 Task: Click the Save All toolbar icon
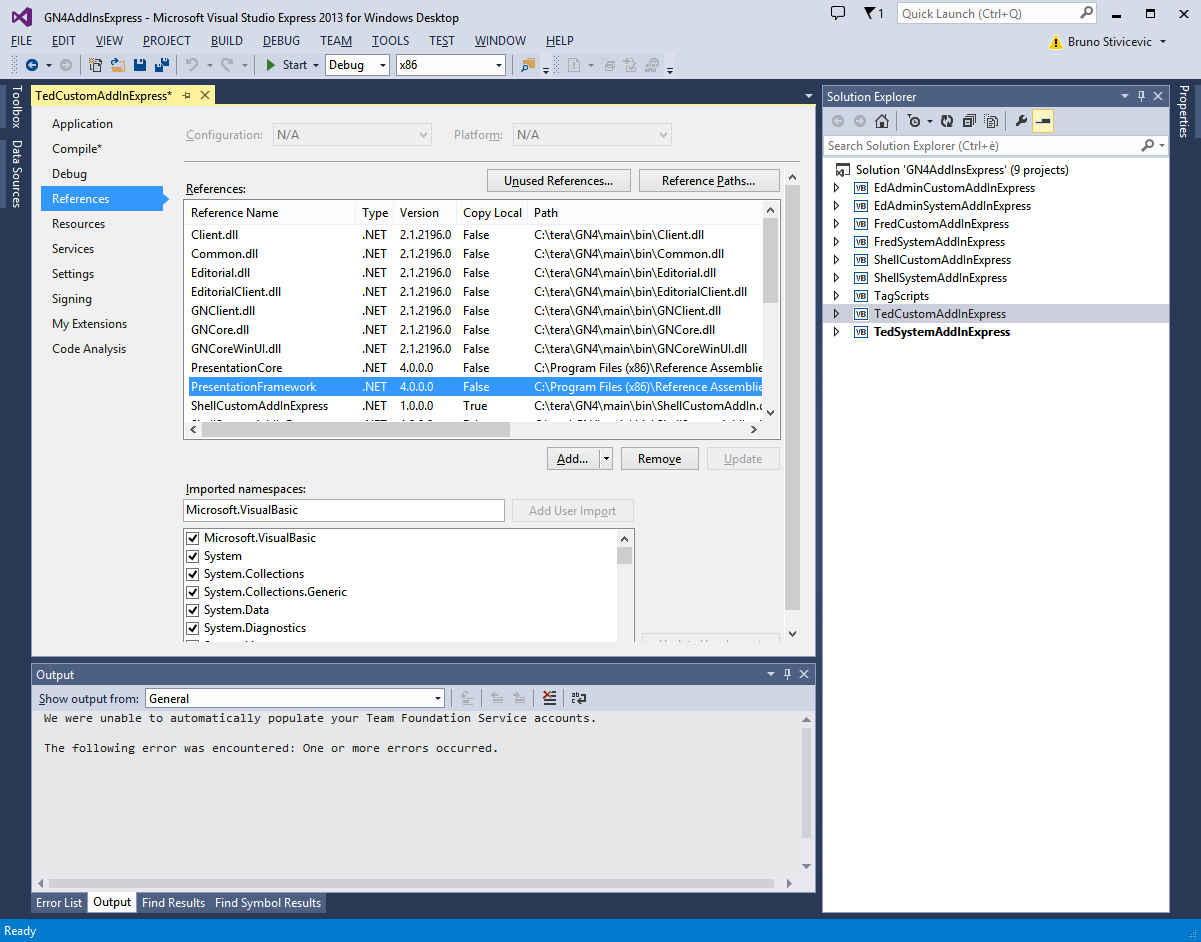click(x=160, y=65)
